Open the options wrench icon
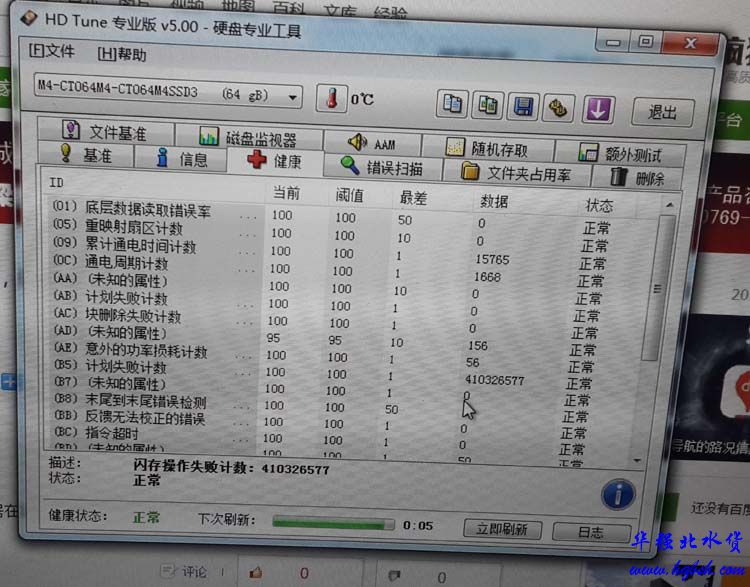The image size is (750, 587). pyautogui.click(x=558, y=108)
